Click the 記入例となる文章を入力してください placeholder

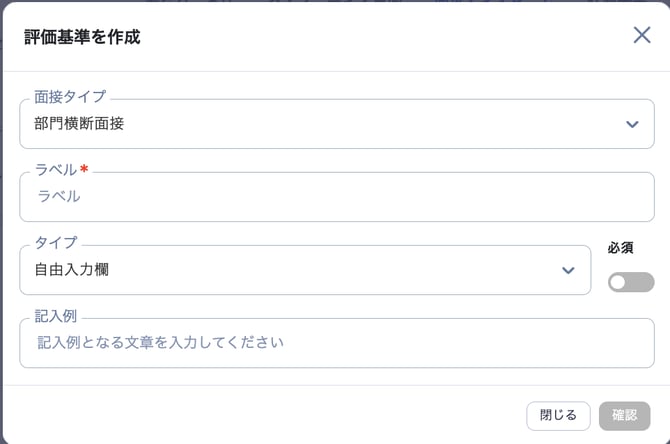161,343
